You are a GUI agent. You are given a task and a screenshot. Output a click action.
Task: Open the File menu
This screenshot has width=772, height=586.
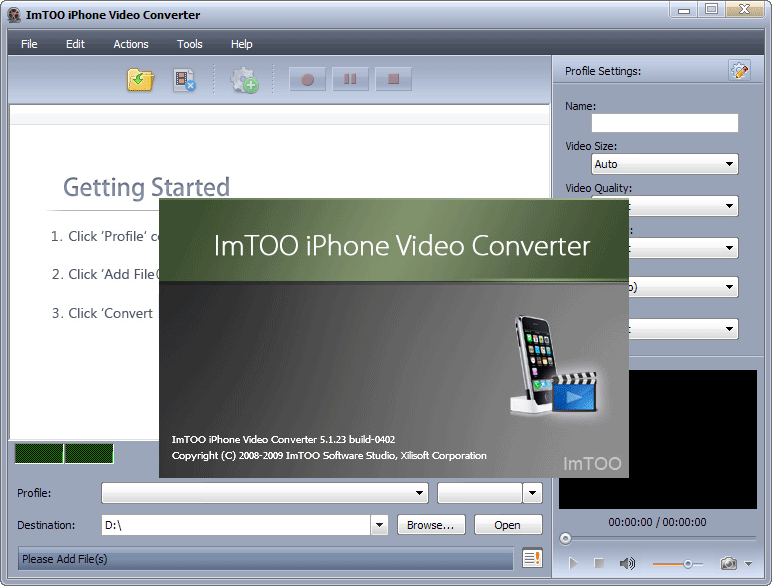[29, 44]
